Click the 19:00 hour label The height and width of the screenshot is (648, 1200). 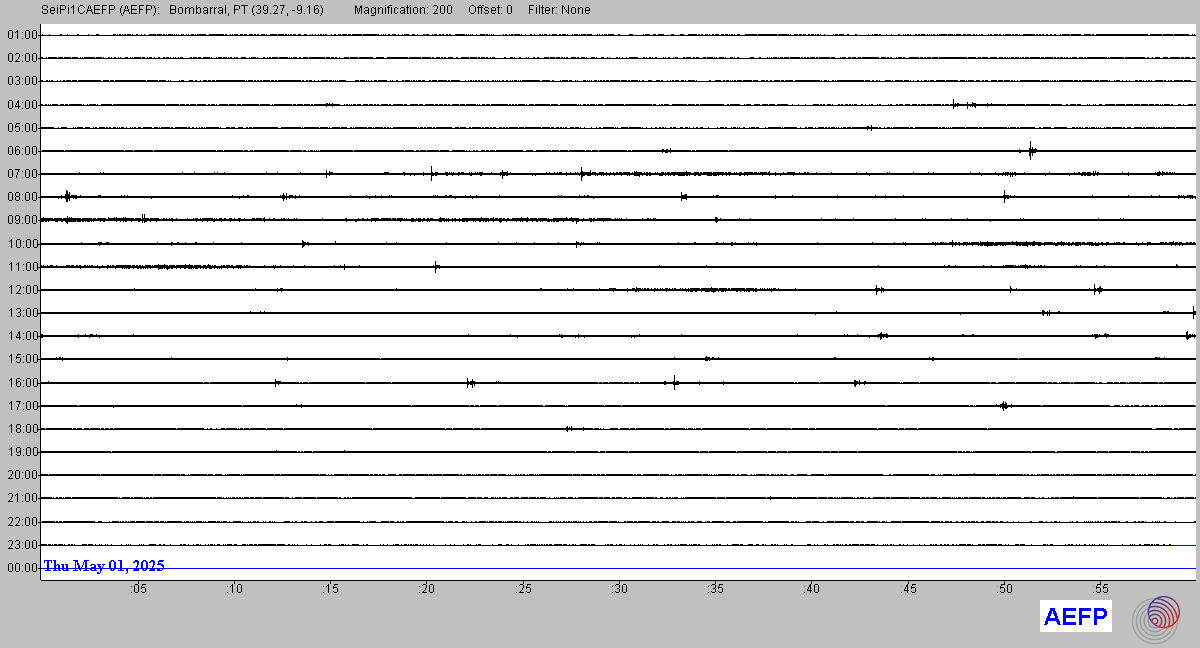click(22, 452)
